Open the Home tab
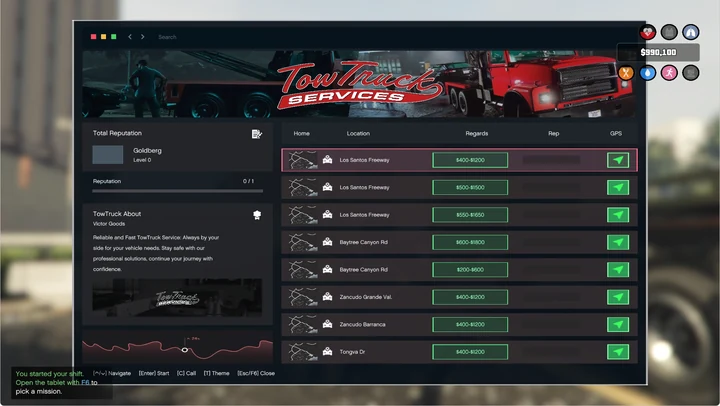 301,134
